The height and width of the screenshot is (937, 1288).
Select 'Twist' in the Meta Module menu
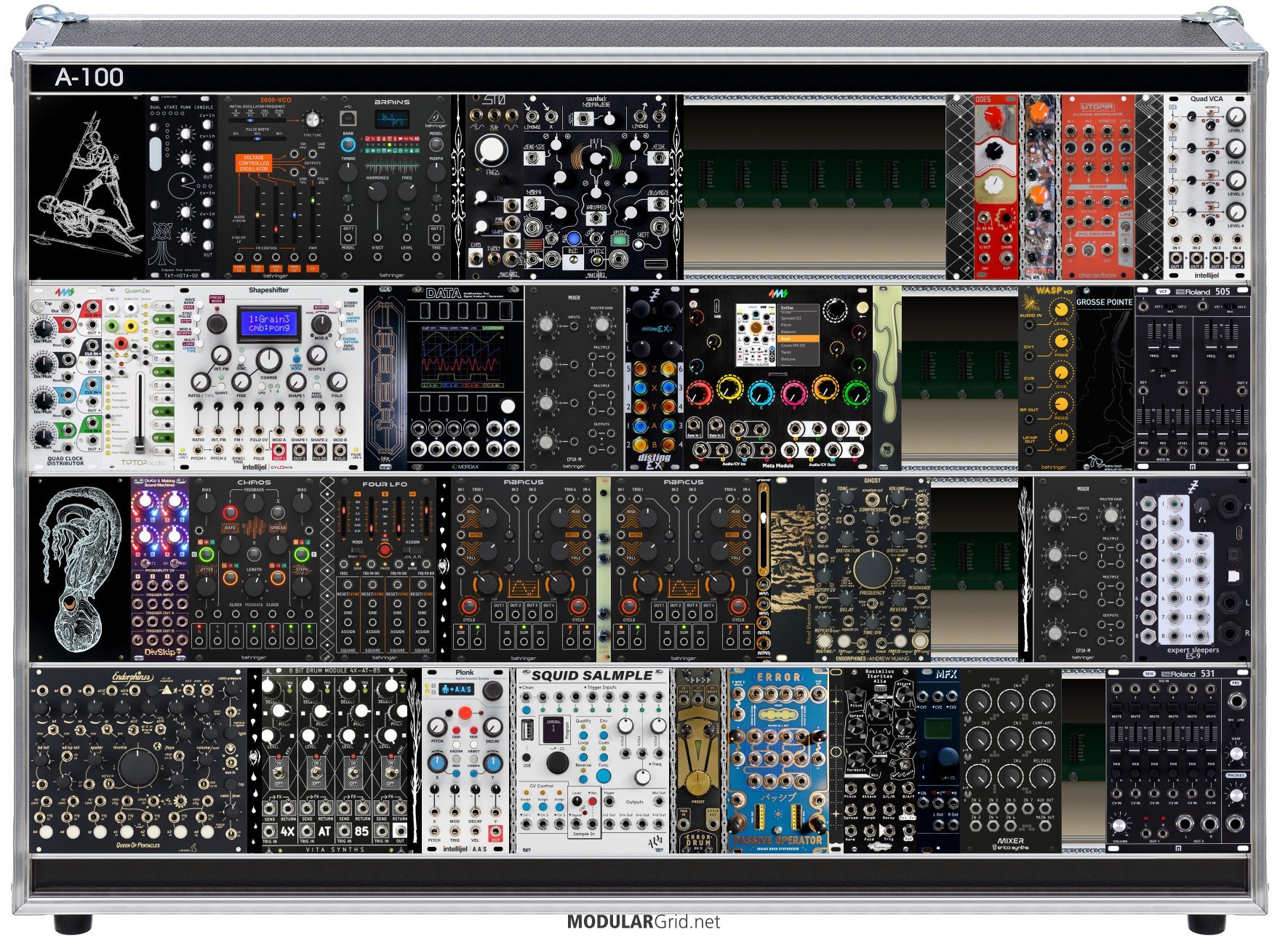point(799,352)
